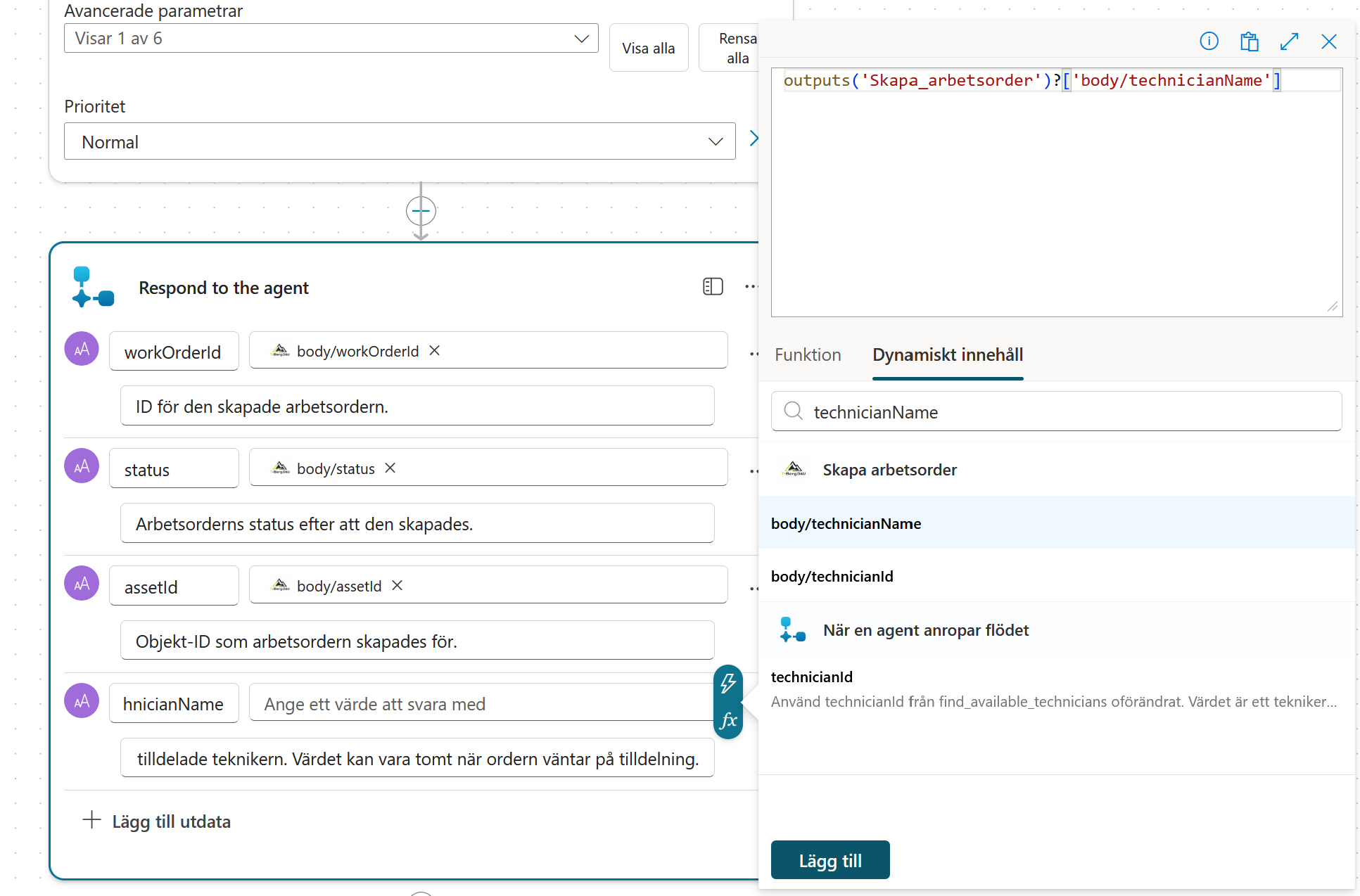
Task: Click the workOrderId name field
Action: pos(174,352)
